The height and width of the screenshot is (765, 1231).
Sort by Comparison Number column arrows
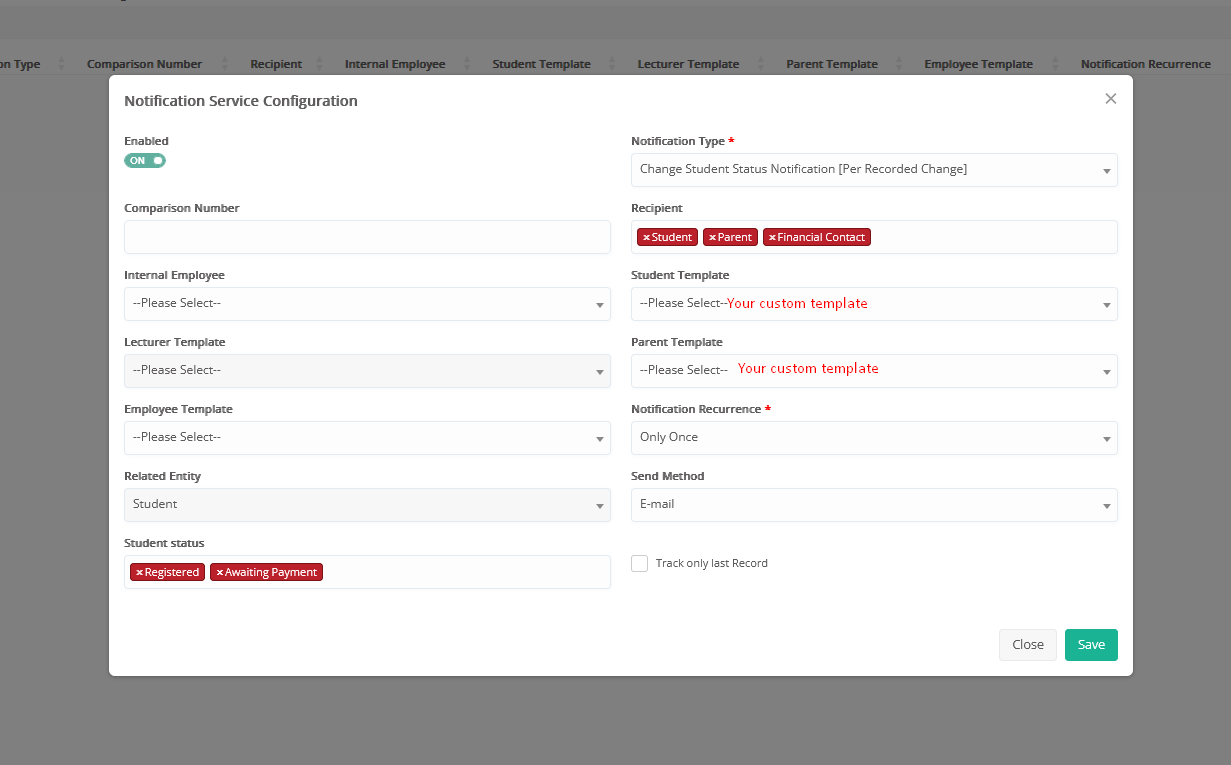tap(225, 64)
